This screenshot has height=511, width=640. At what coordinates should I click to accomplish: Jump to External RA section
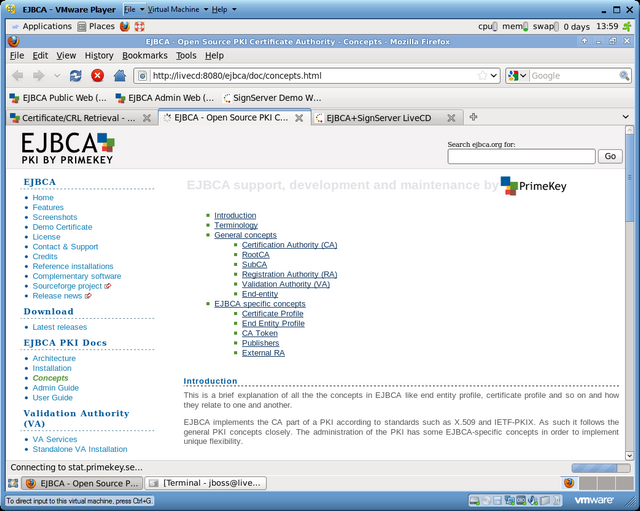coord(263,353)
